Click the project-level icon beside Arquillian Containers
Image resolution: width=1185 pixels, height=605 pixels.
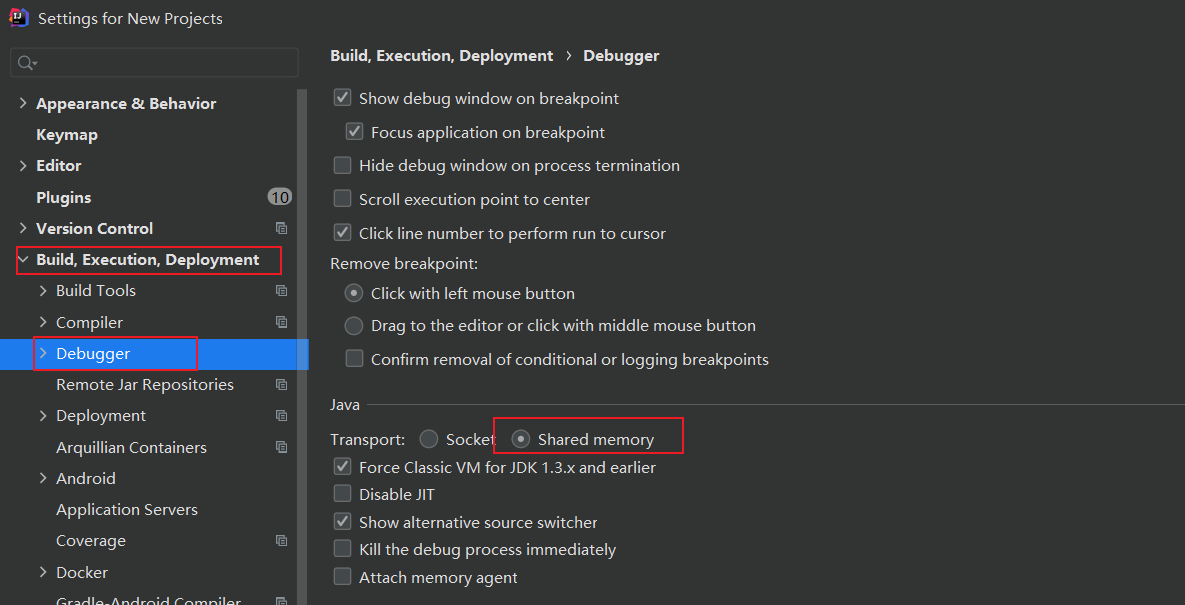tap(281, 447)
